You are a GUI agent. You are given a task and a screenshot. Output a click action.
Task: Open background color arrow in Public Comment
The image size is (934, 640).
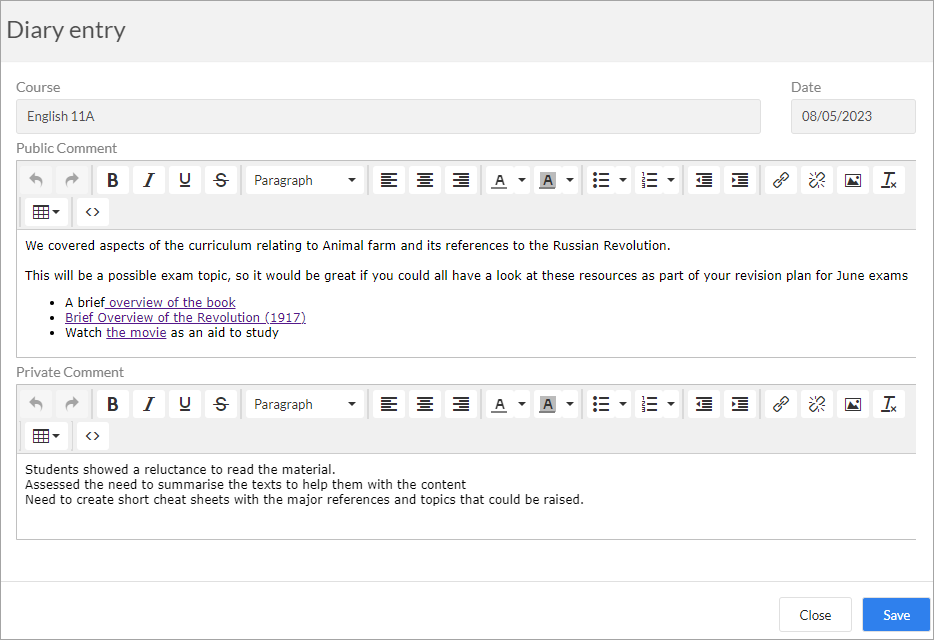point(570,180)
